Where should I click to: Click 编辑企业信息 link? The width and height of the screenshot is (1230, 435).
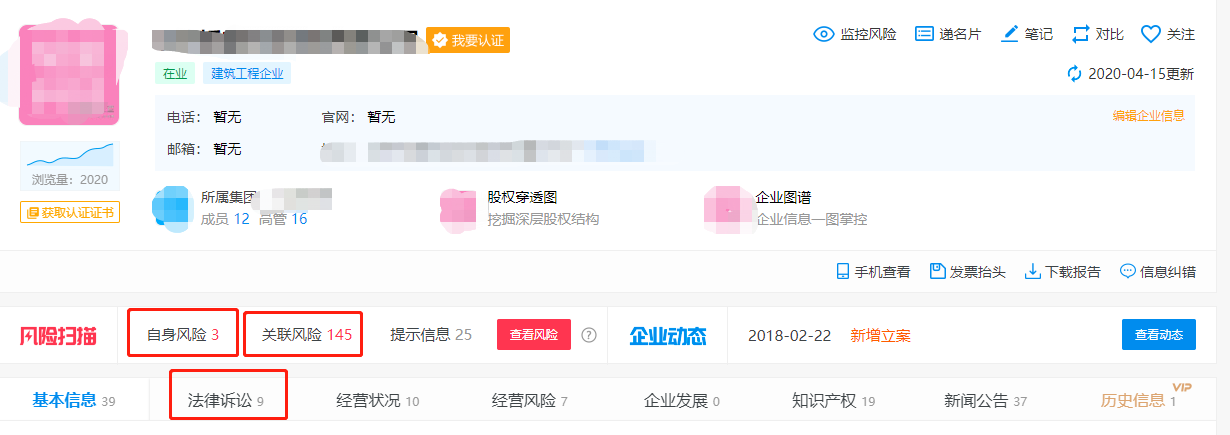1148,115
